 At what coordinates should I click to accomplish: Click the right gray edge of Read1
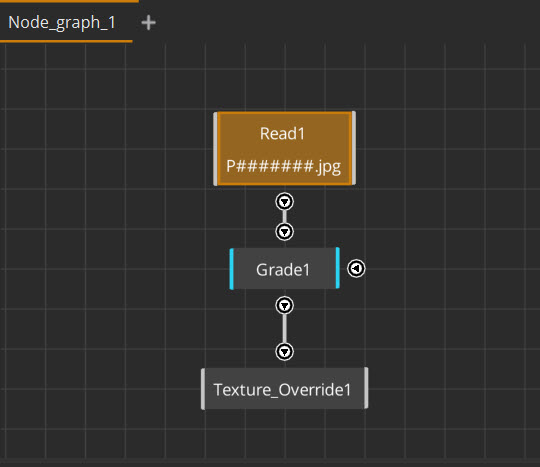click(354, 148)
